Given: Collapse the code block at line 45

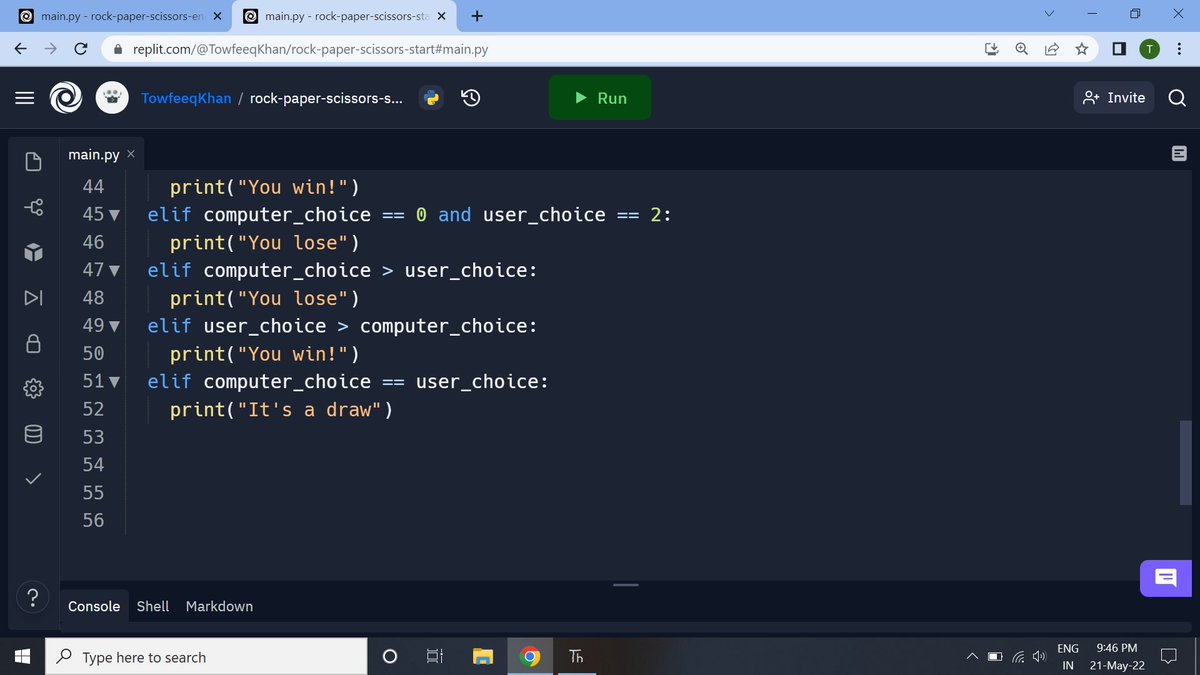Looking at the screenshot, I should (113, 215).
